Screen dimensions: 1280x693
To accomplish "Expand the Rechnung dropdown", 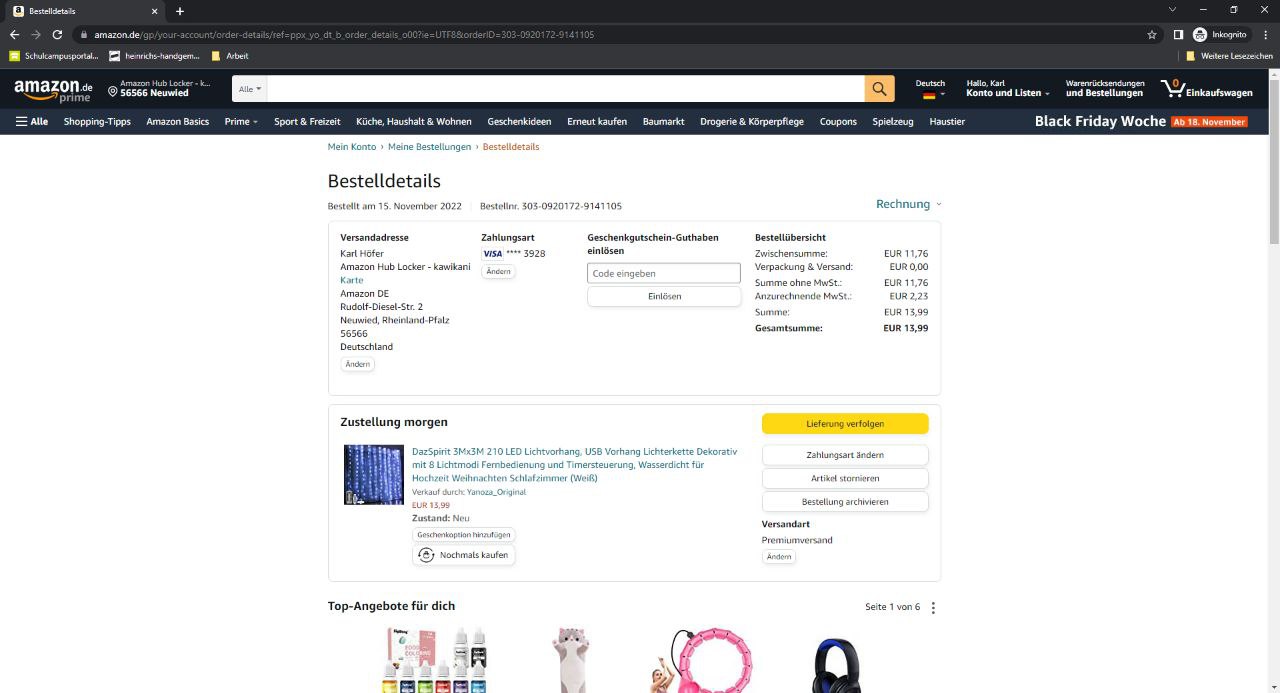I will pyautogui.click(x=908, y=204).
